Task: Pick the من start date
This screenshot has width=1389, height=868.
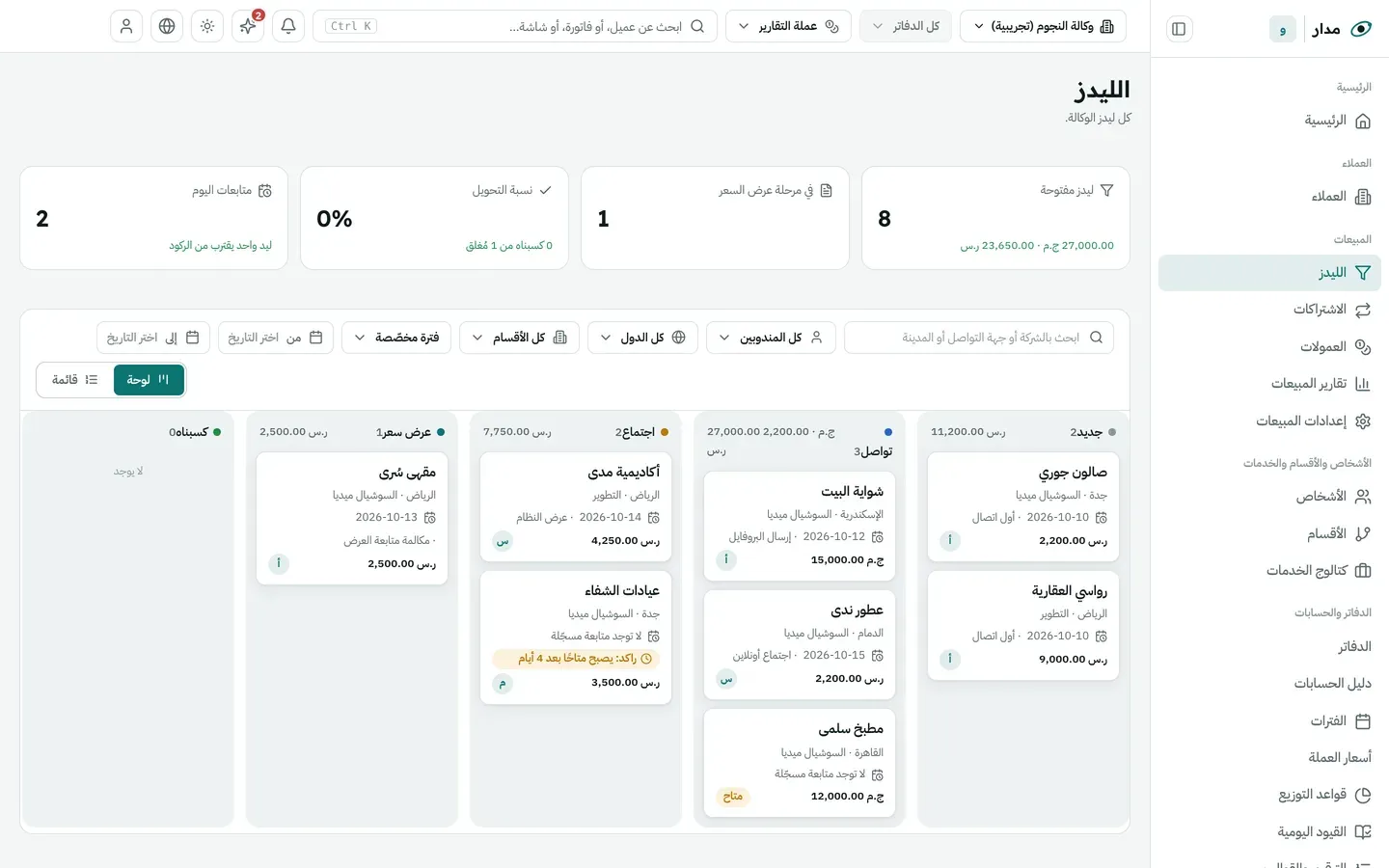Action: click(276, 338)
